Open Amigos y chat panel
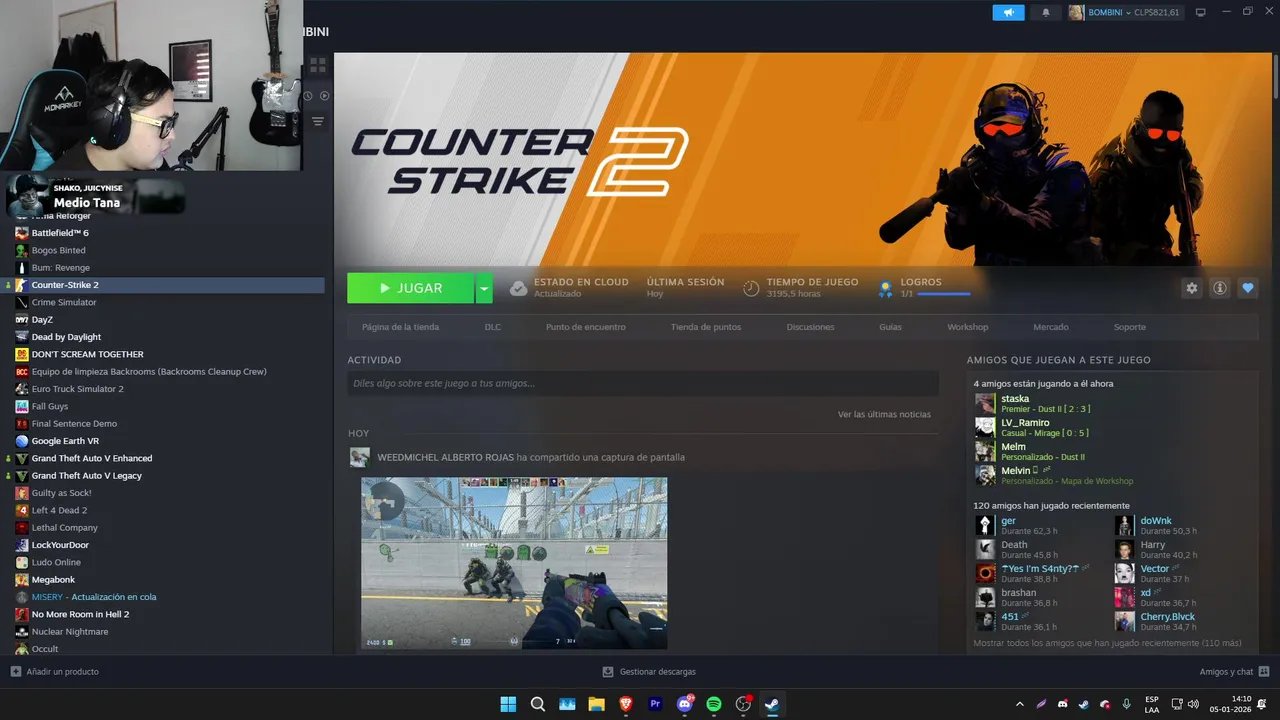The image size is (1280, 720). pos(1234,672)
